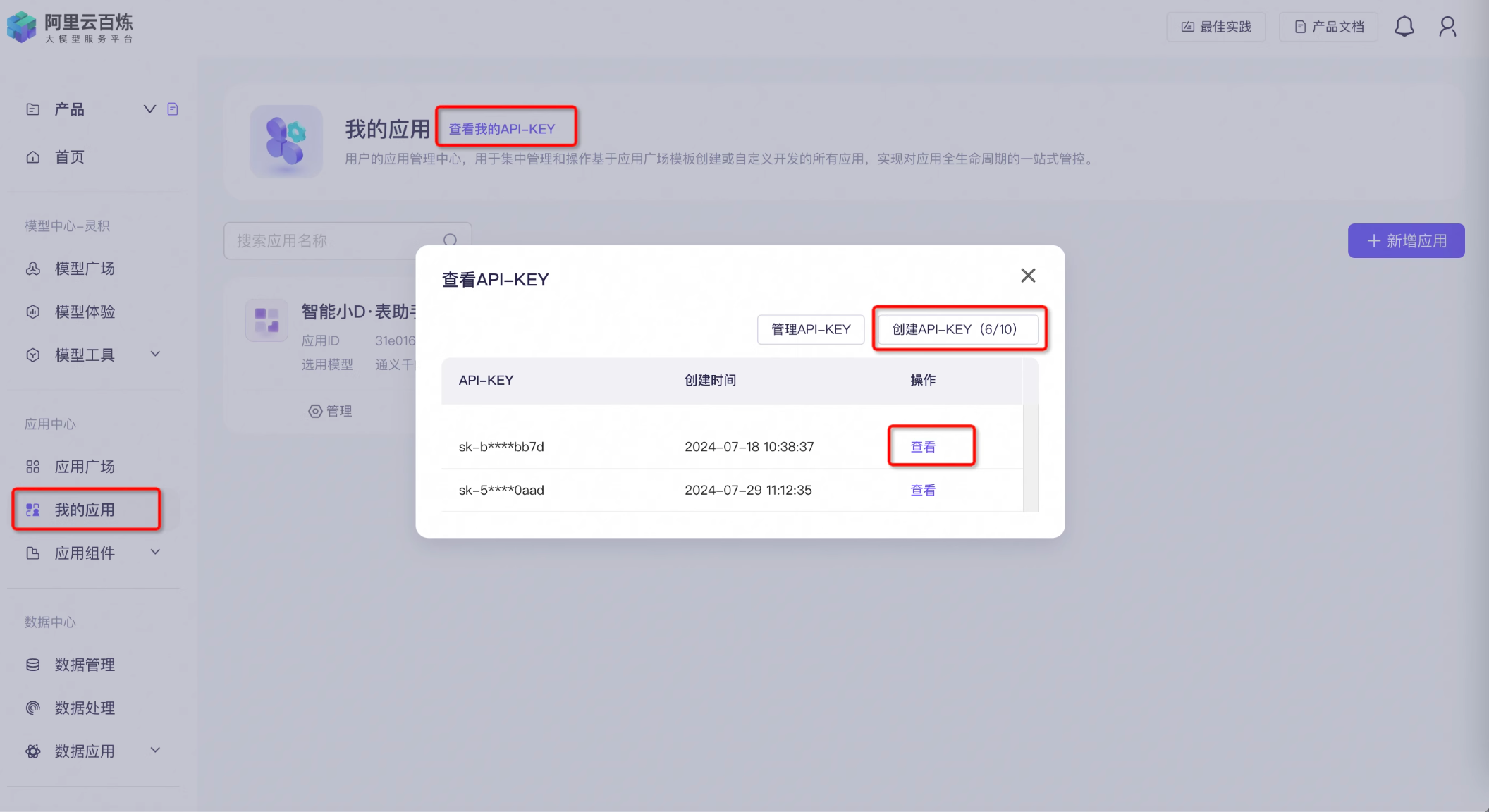This screenshot has width=1489, height=812.
Task: Go to 数据管理 in sidebar
Action: pyautogui.click(x=85, y=665)
